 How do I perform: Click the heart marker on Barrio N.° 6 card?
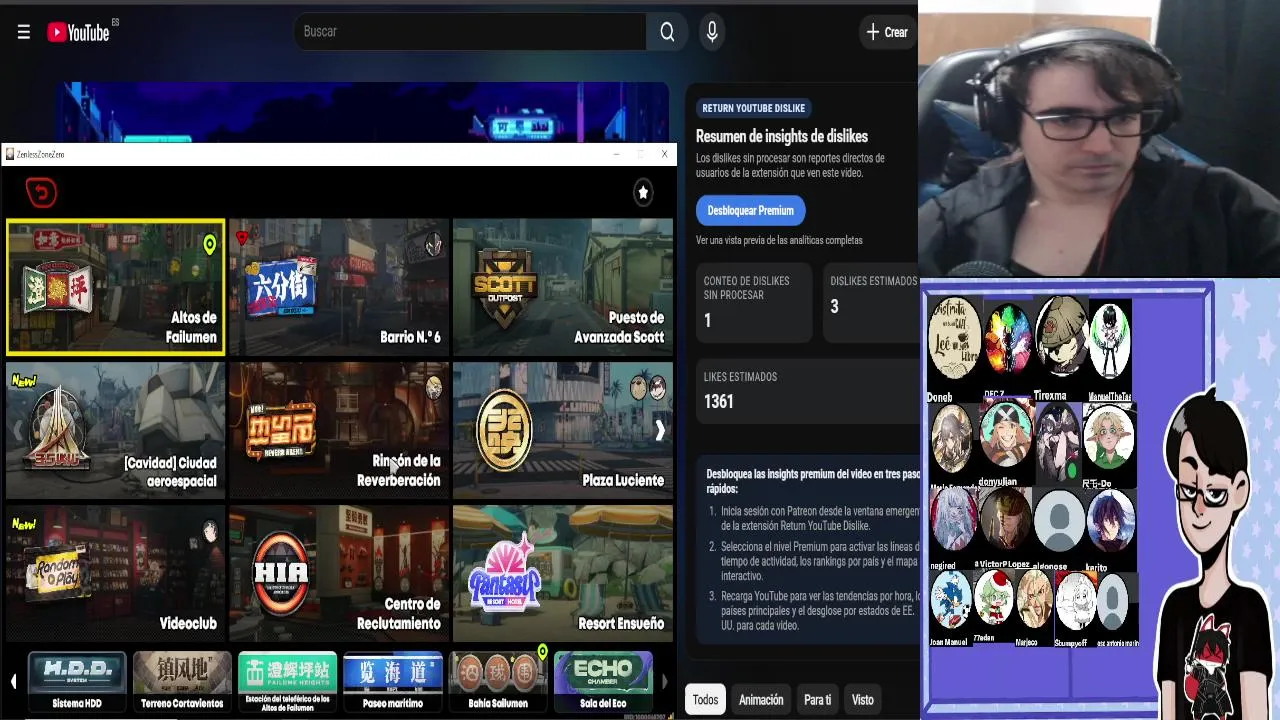point(241,238)
